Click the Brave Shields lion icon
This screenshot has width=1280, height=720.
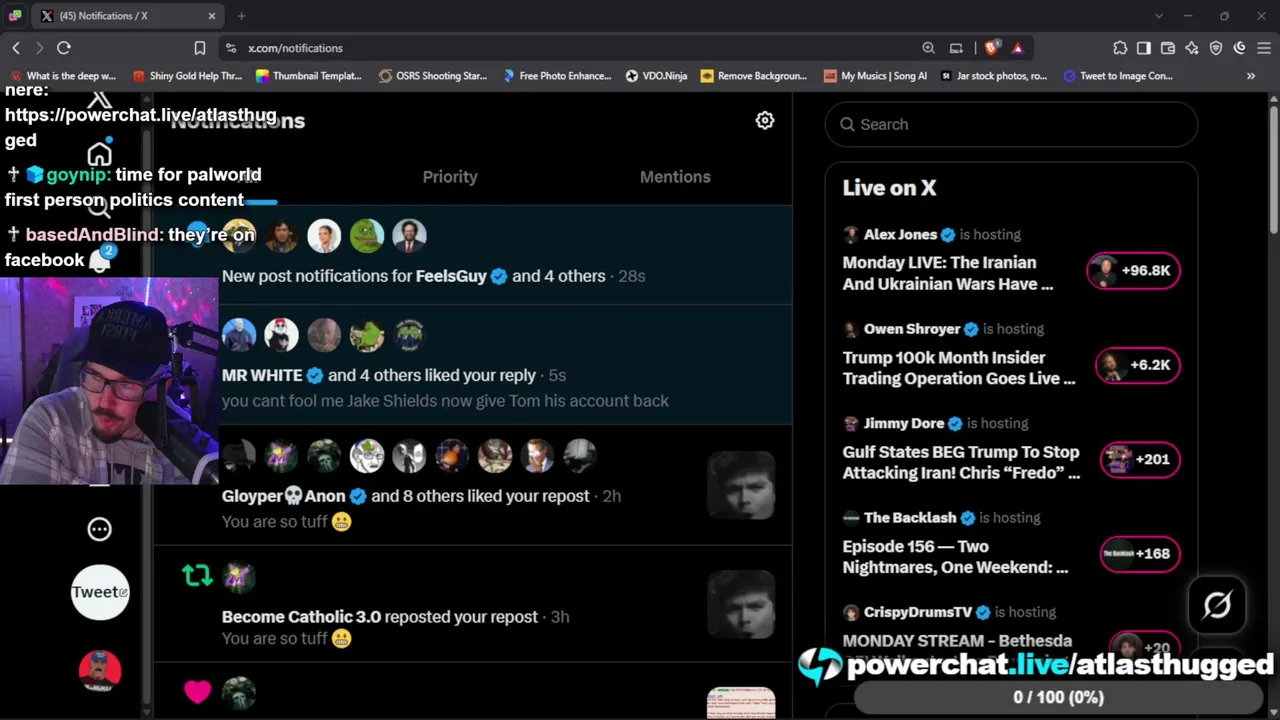(x=991, y=48)
